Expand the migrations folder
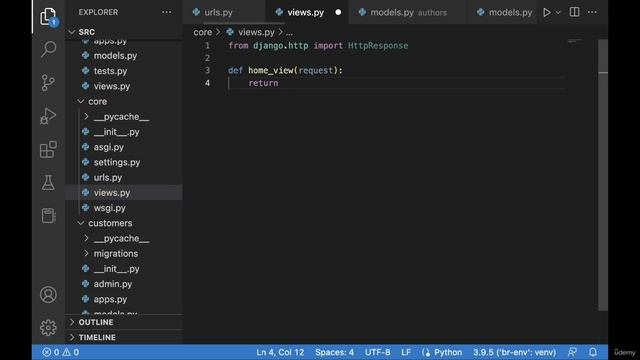The height and width of the screenshot is (360, 640). point(116,253)
